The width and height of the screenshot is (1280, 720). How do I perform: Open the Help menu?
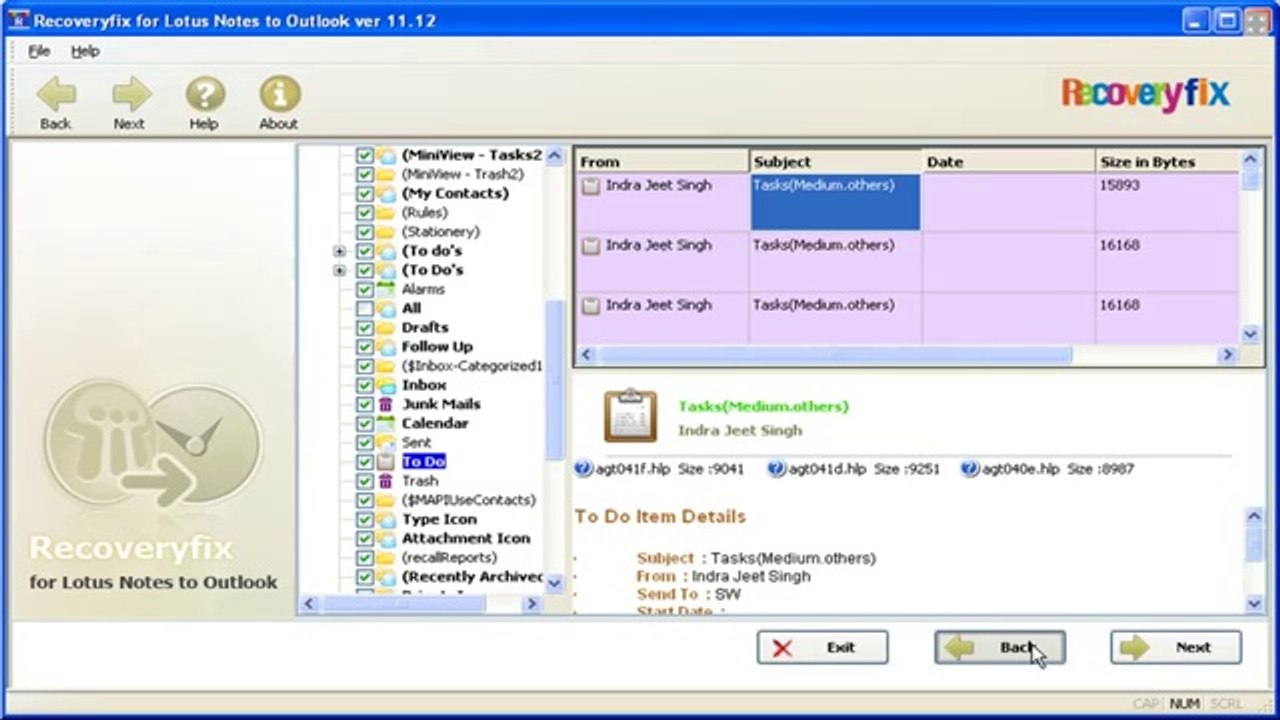pos(85,51)
